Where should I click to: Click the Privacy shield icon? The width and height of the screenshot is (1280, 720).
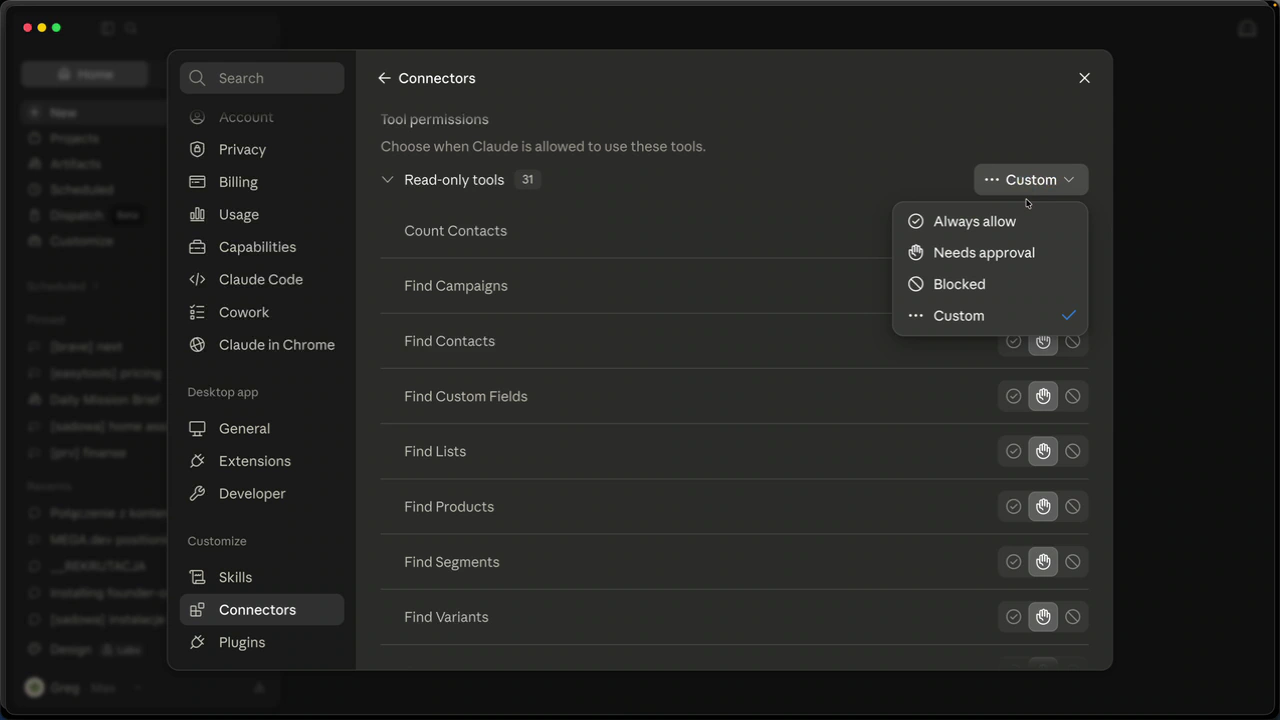(x=197, y=150)
